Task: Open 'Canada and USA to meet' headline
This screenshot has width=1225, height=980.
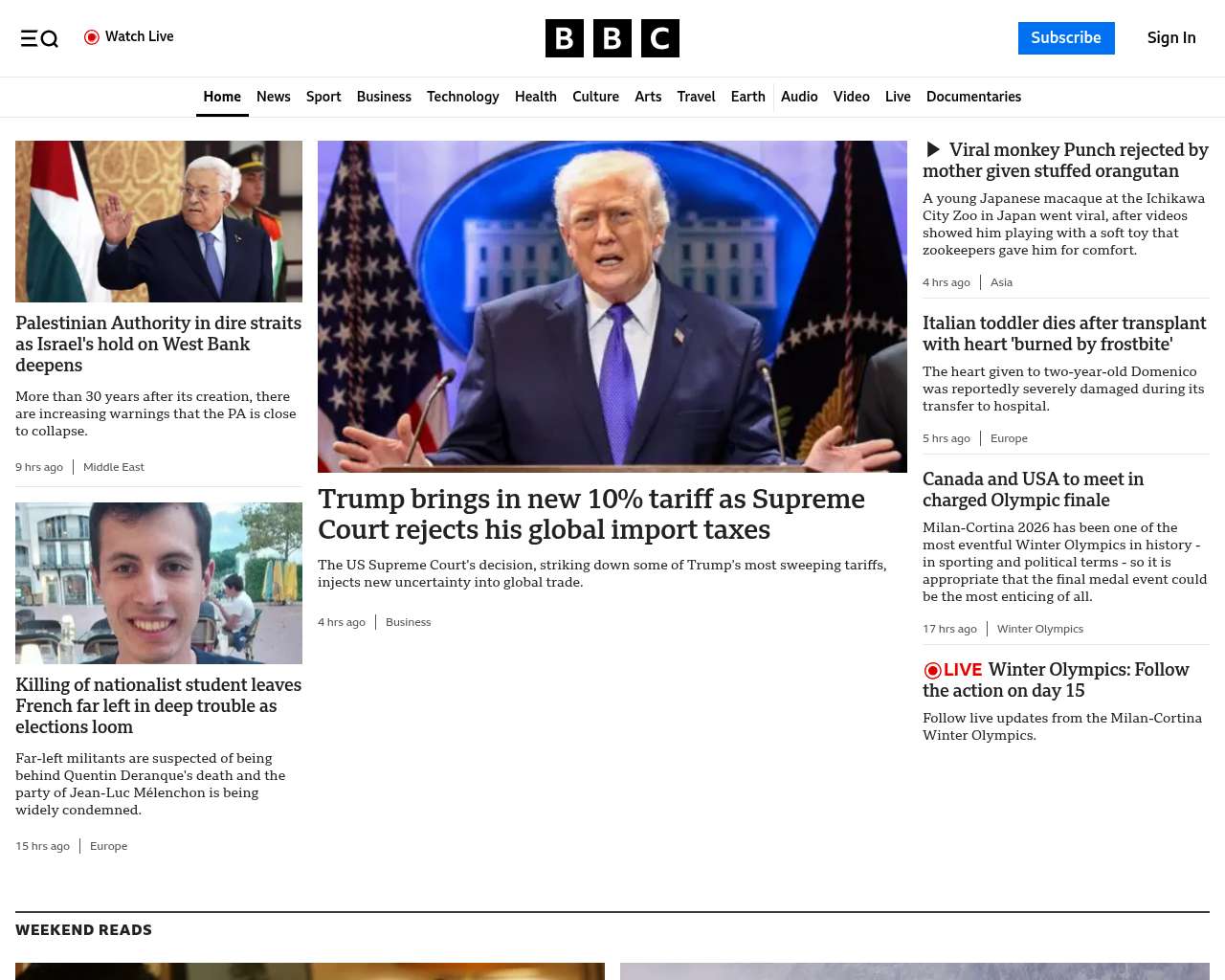Action: pyautogui.click(x=1034, y=490)
